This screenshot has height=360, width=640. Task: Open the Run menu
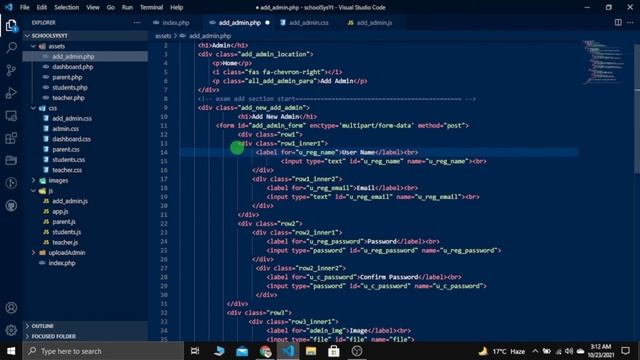(x=127, y=7)
